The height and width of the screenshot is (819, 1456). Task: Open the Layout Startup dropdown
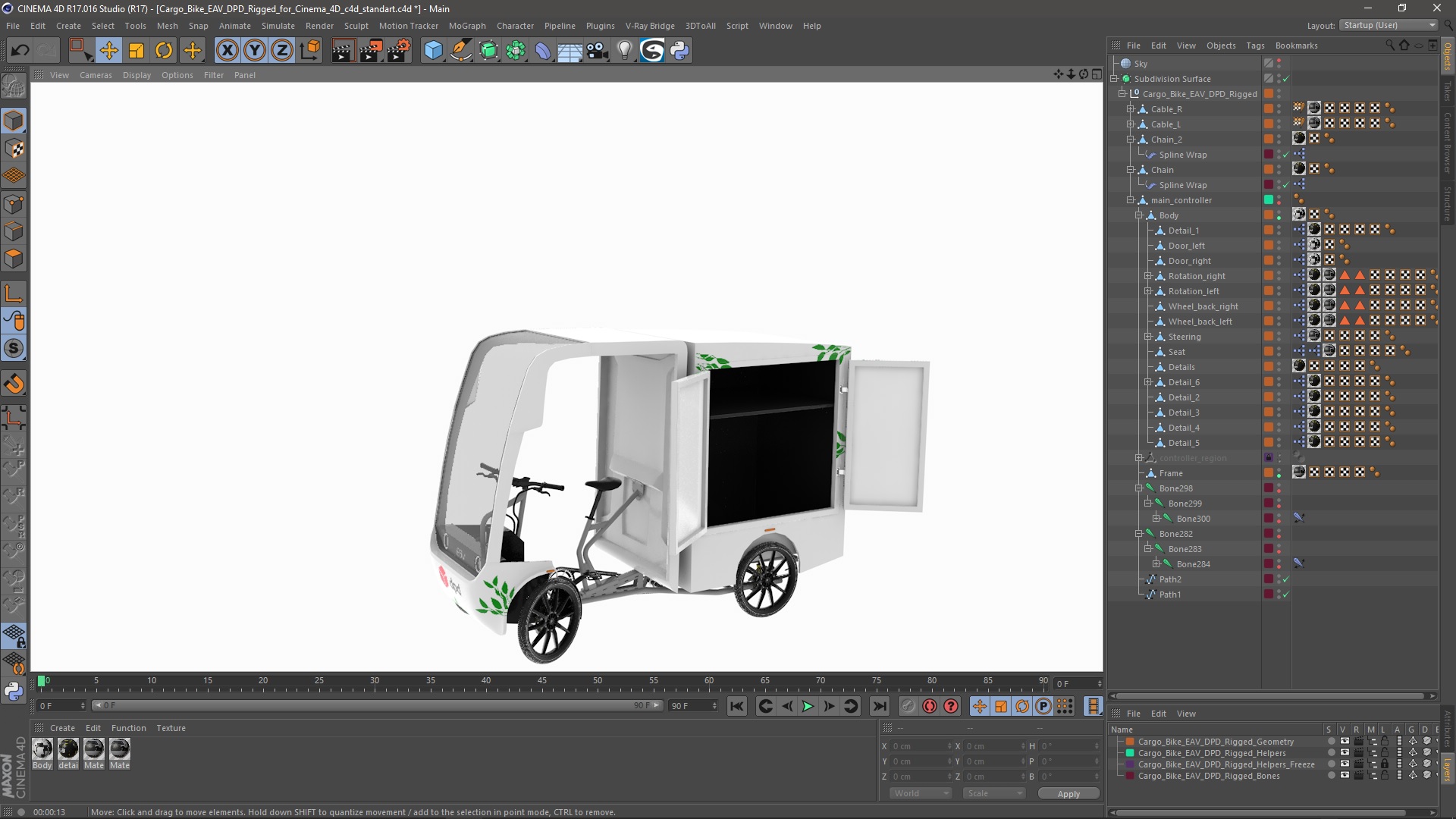coord(1389,25)
